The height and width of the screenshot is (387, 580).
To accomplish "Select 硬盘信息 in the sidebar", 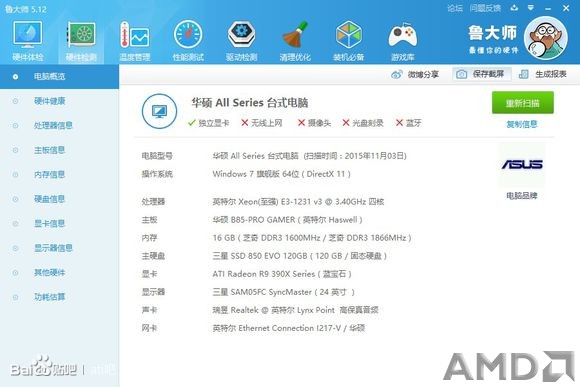I will pyautogui.click(x=49, y=199).
